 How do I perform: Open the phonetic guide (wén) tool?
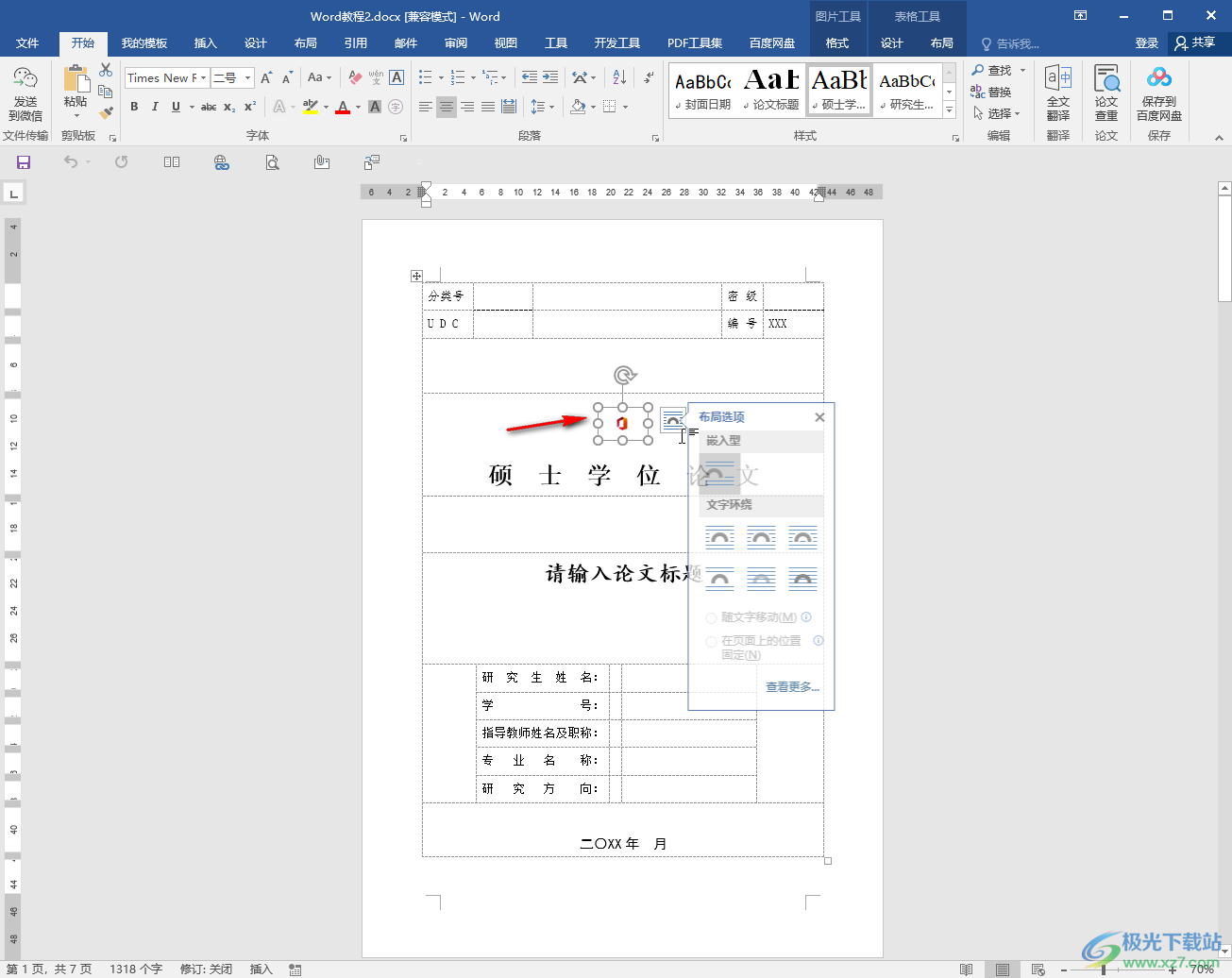376,77
